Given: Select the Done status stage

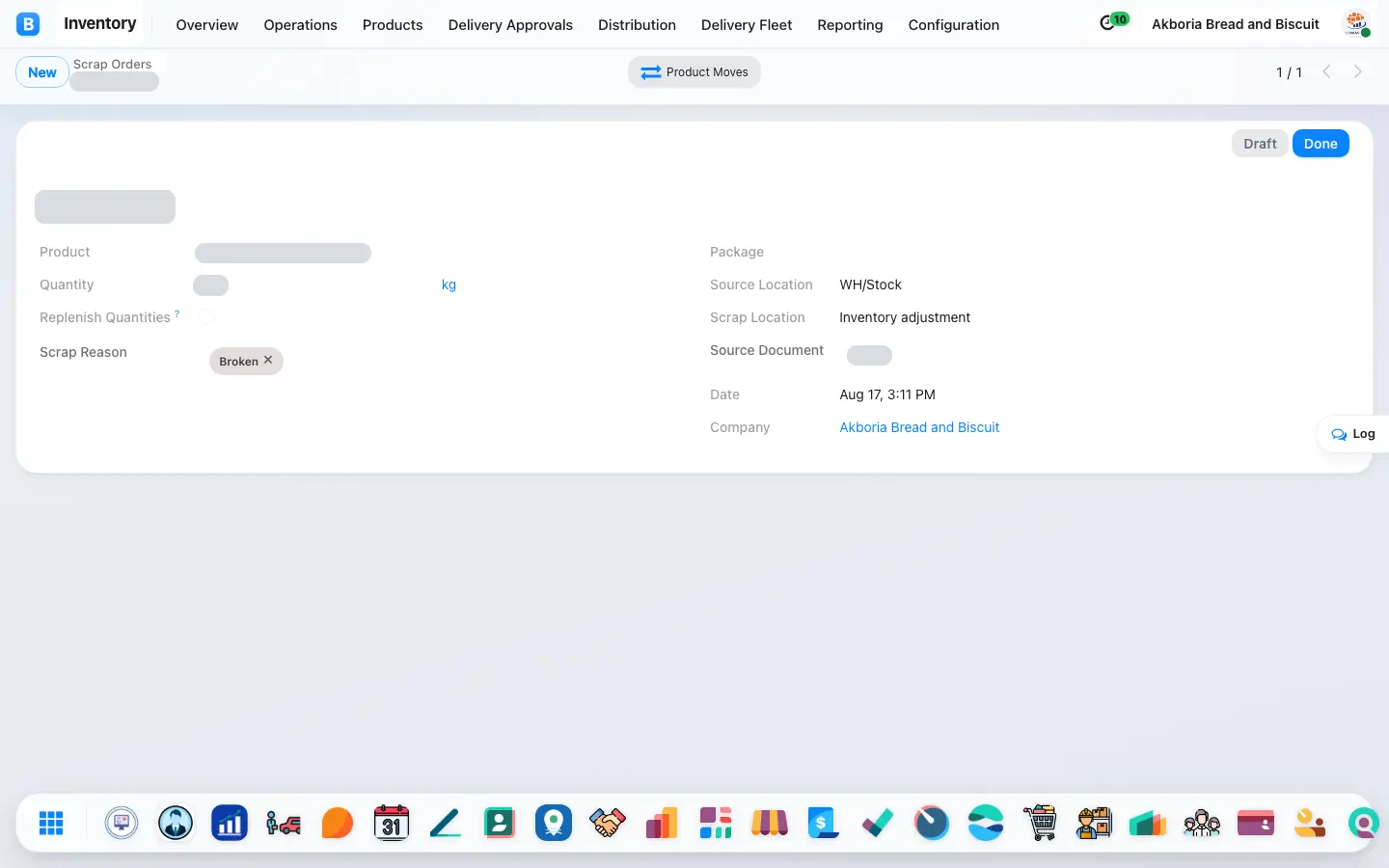Looking at the screenshot, I should pos(1321,144).
